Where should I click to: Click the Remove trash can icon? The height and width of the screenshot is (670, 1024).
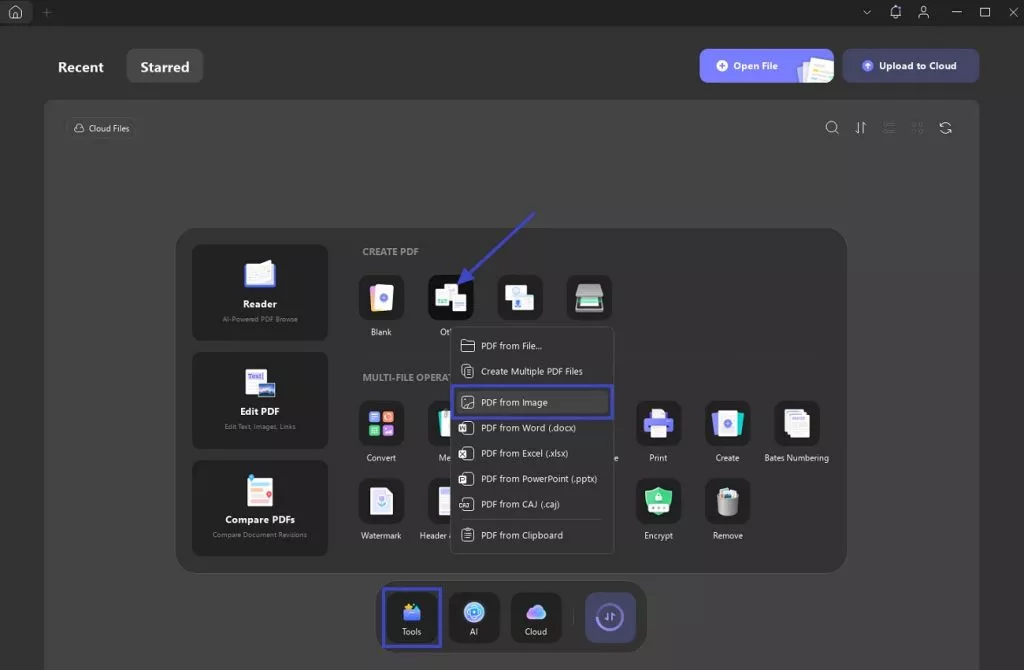[x=727, y=501]
